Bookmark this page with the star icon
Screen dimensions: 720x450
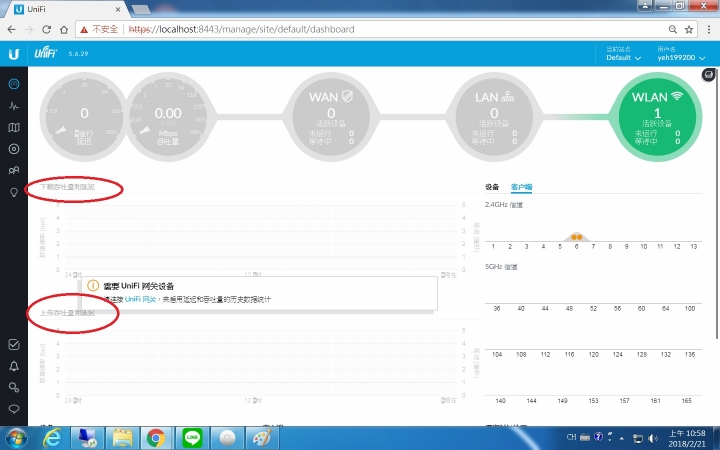689,29
